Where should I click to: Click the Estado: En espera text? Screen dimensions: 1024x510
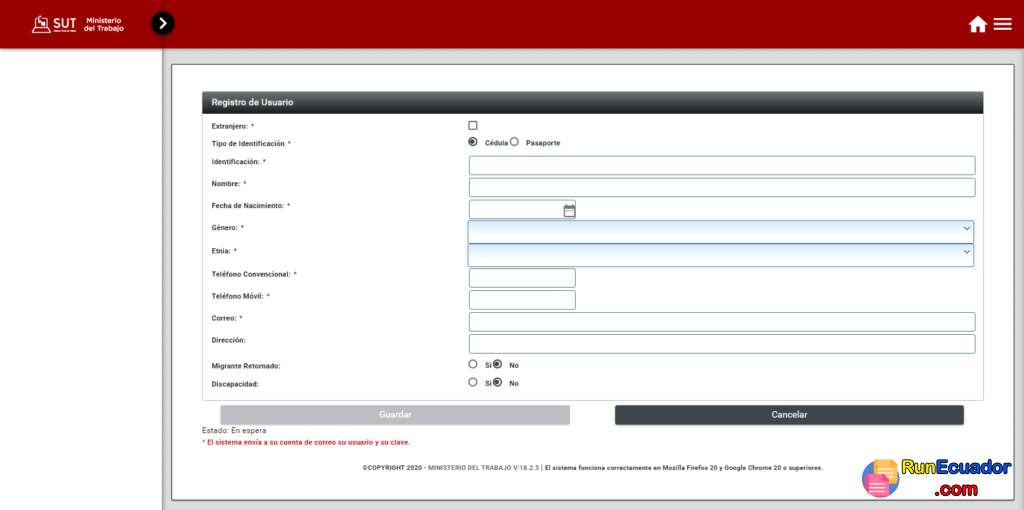click(x=234, y=430)
